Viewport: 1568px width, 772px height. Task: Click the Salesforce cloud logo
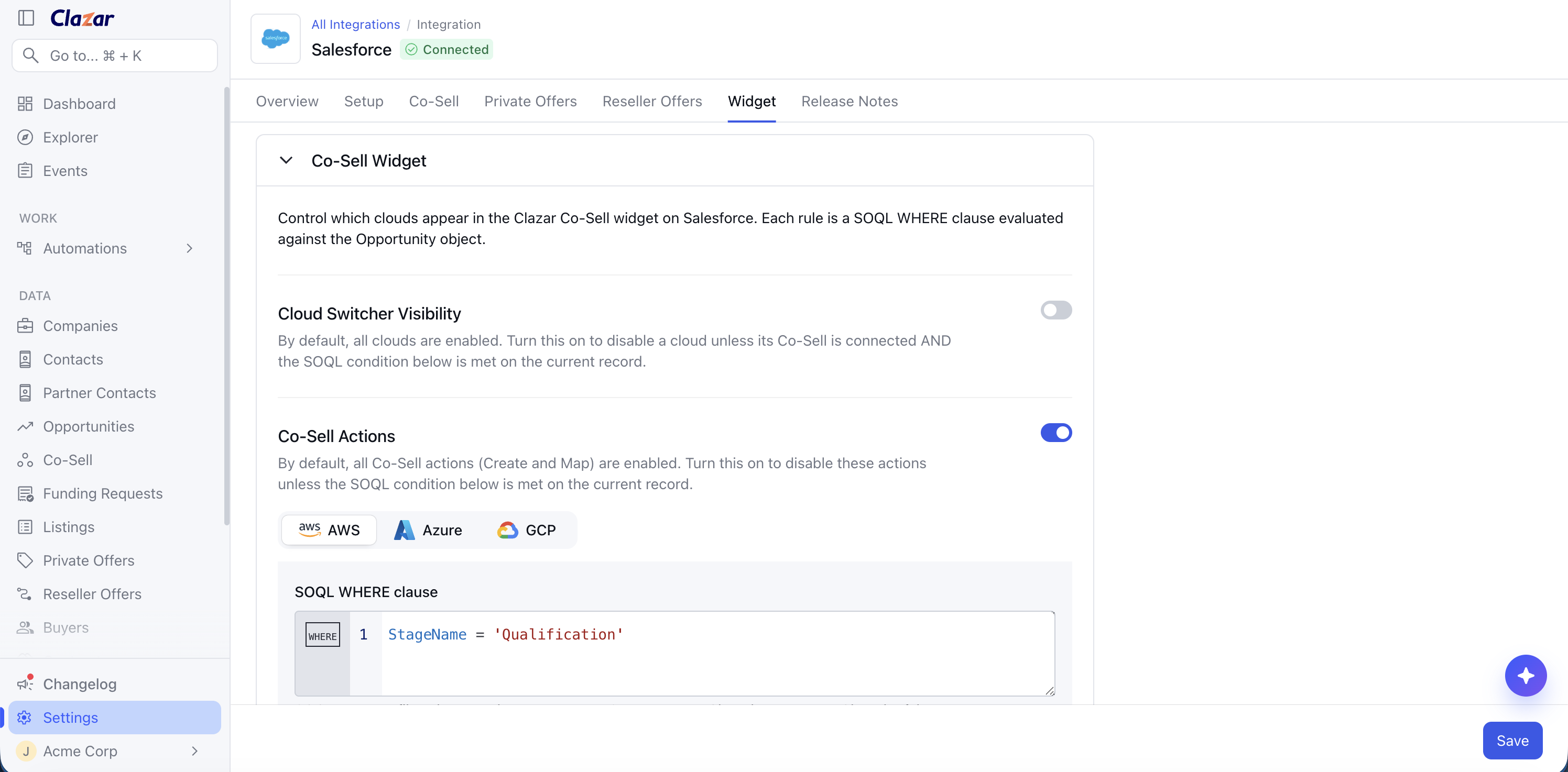[276, 38]
